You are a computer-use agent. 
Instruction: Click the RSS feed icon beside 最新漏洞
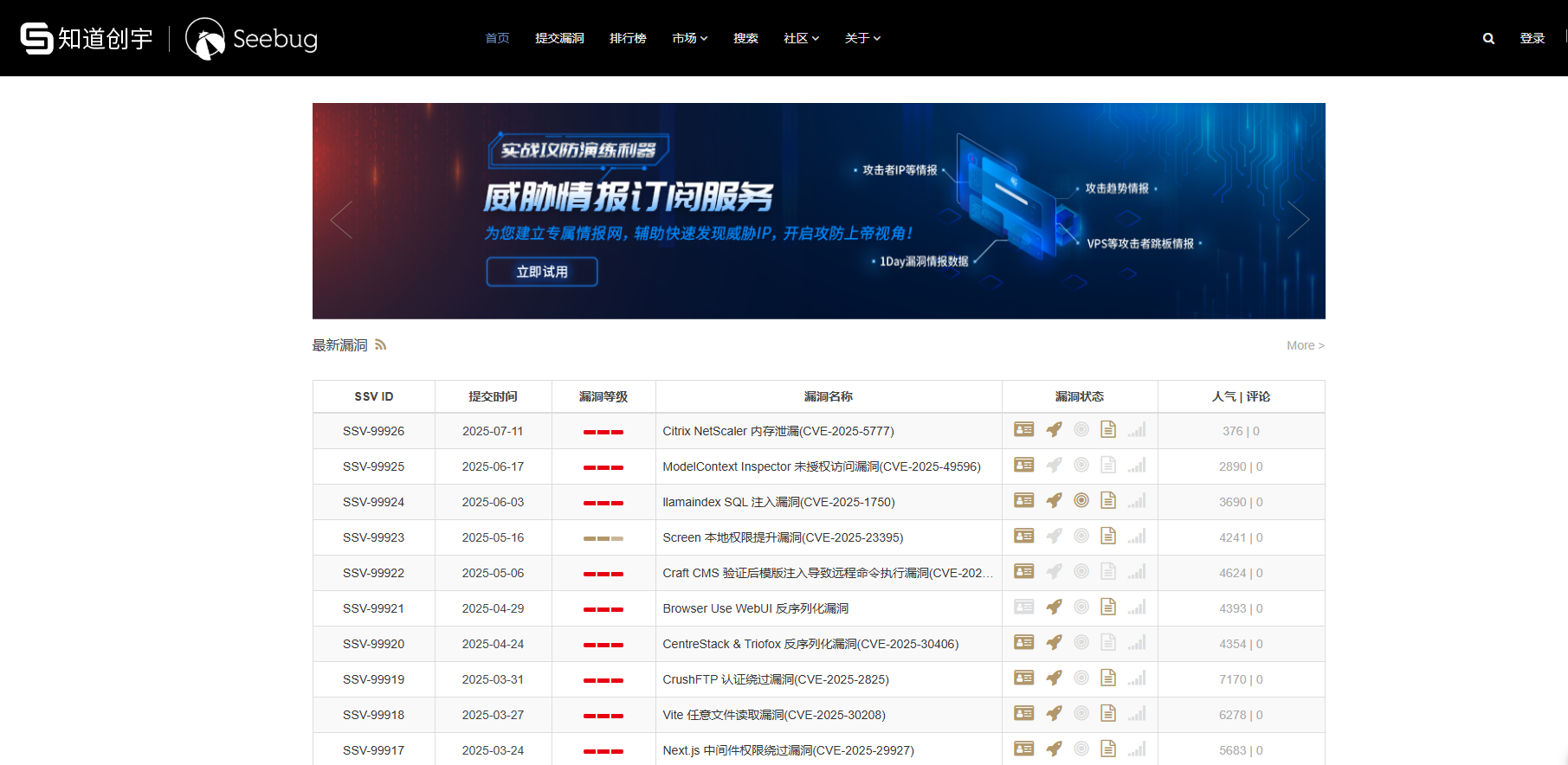tap(380, 345)
